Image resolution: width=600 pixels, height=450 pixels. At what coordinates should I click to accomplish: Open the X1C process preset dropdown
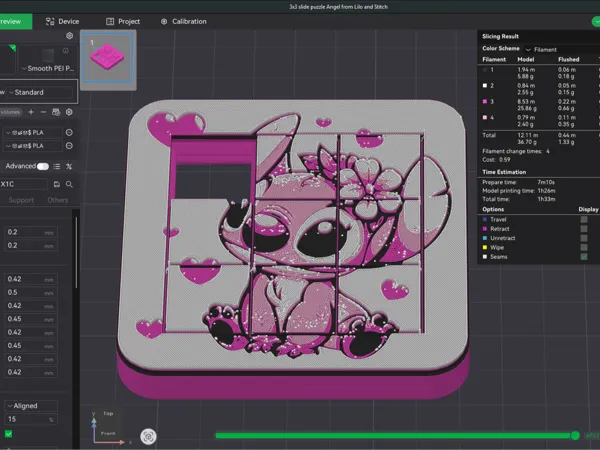pyautogui.click(x=24, y=184)
